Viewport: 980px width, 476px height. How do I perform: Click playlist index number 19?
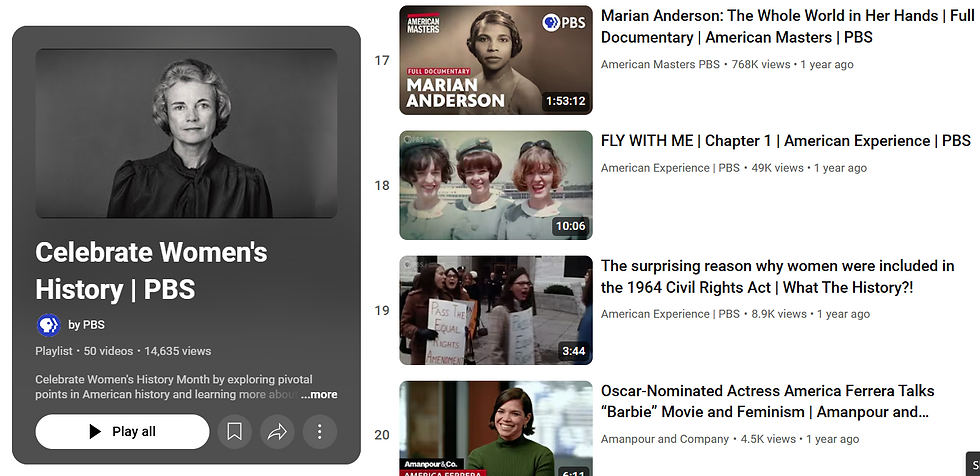[382, 310]
